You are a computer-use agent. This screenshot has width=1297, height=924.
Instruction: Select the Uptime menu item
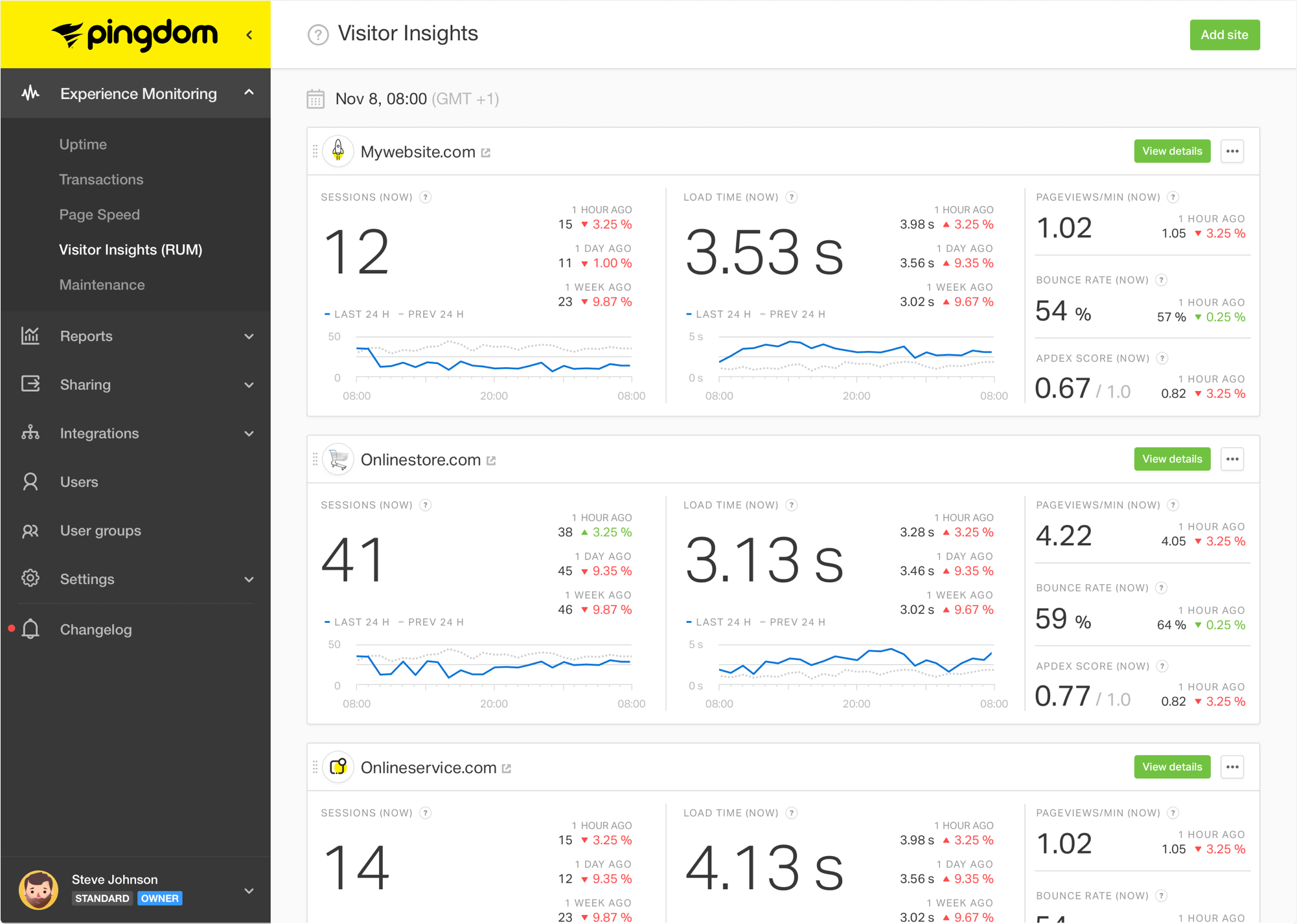[x=83, y=144]
